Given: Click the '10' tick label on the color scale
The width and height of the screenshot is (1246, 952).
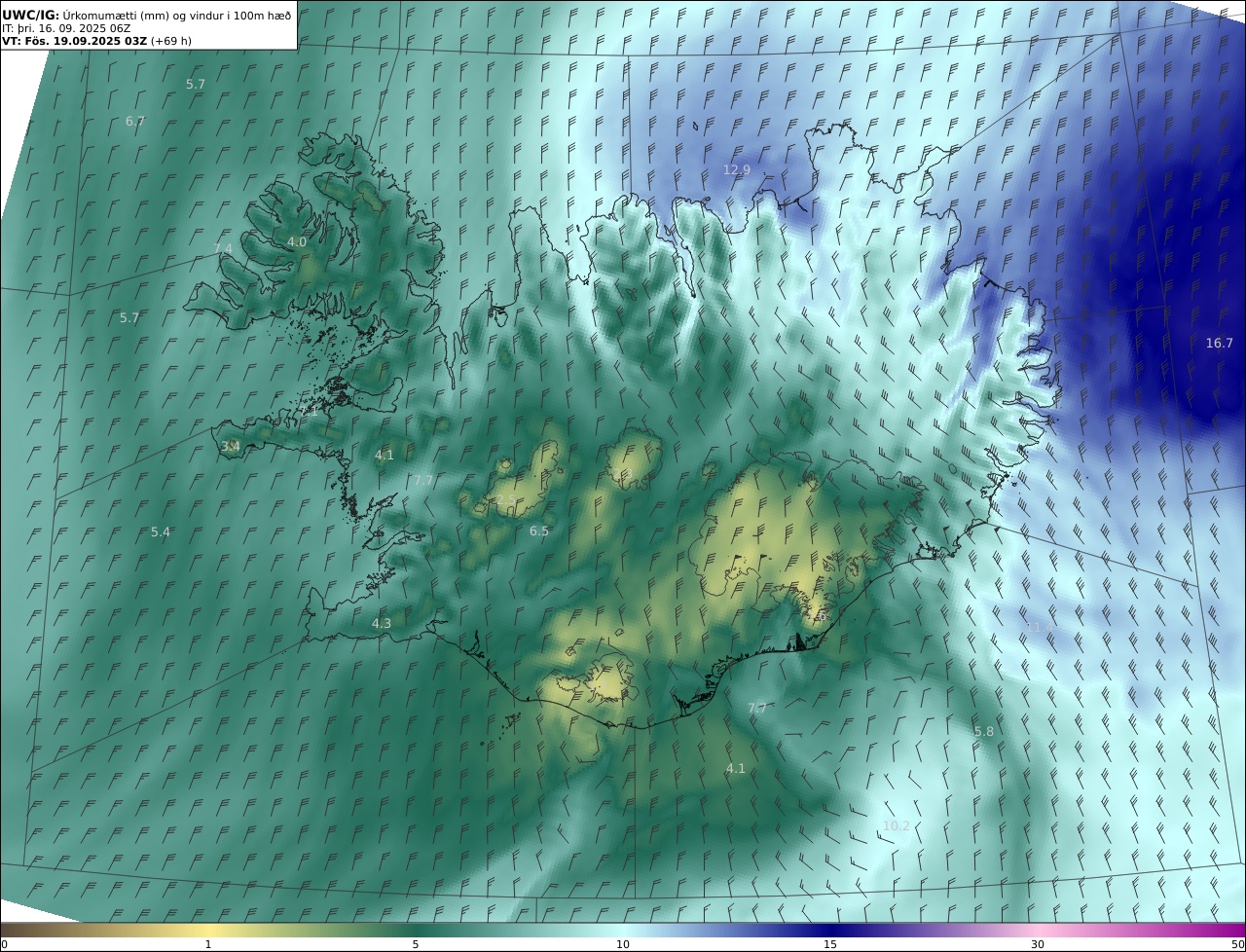Looking at the screenshot, I should coord(623,944).
